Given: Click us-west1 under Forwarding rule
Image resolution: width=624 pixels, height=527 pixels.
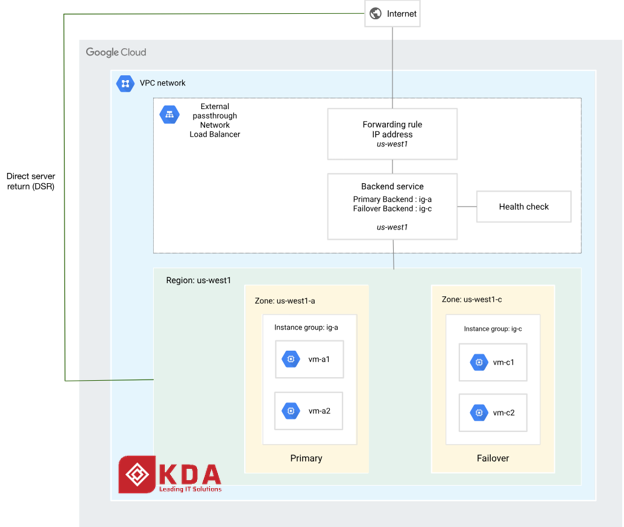Looking at the screenshot, I should [392, 144].
